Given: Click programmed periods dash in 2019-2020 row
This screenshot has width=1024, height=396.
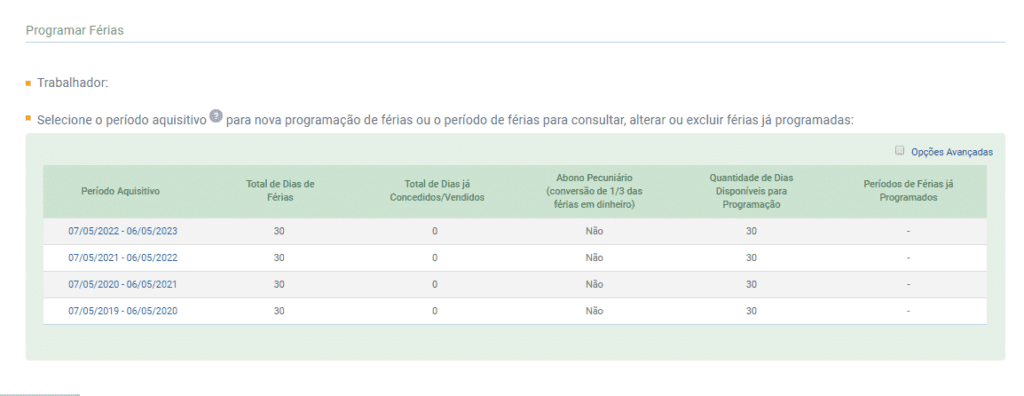Looking at the screenshot, I should tap(908, 312).
